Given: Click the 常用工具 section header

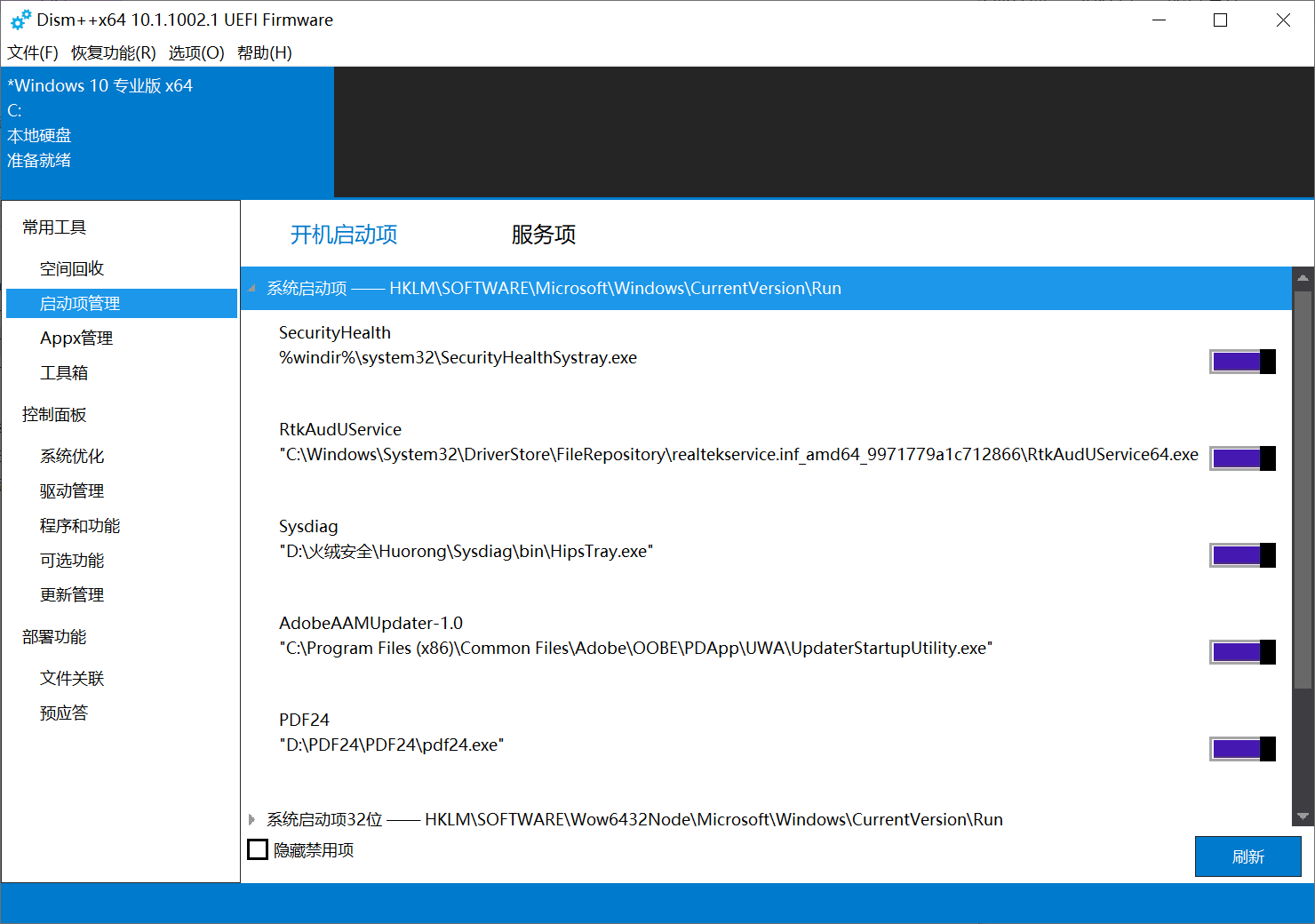Looking at the screenshot, I should (x=54, y=227).
